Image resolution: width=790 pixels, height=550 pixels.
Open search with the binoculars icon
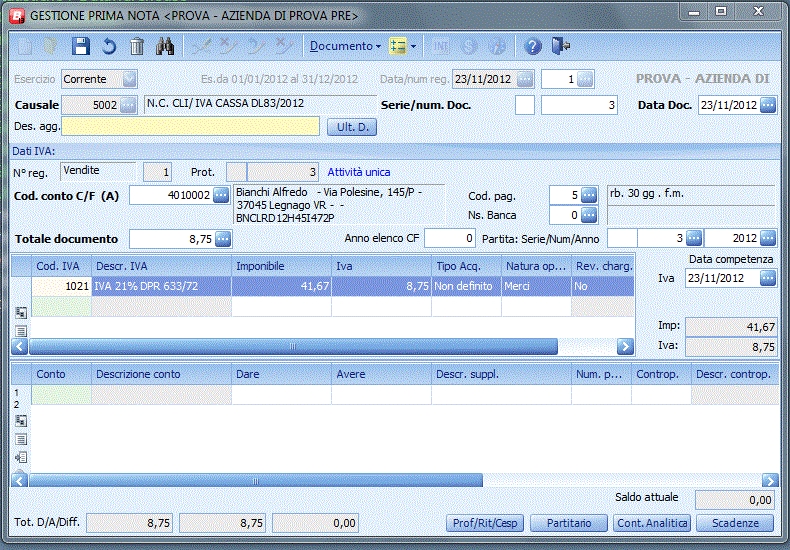pyautogui.click(x=166, y=47)
